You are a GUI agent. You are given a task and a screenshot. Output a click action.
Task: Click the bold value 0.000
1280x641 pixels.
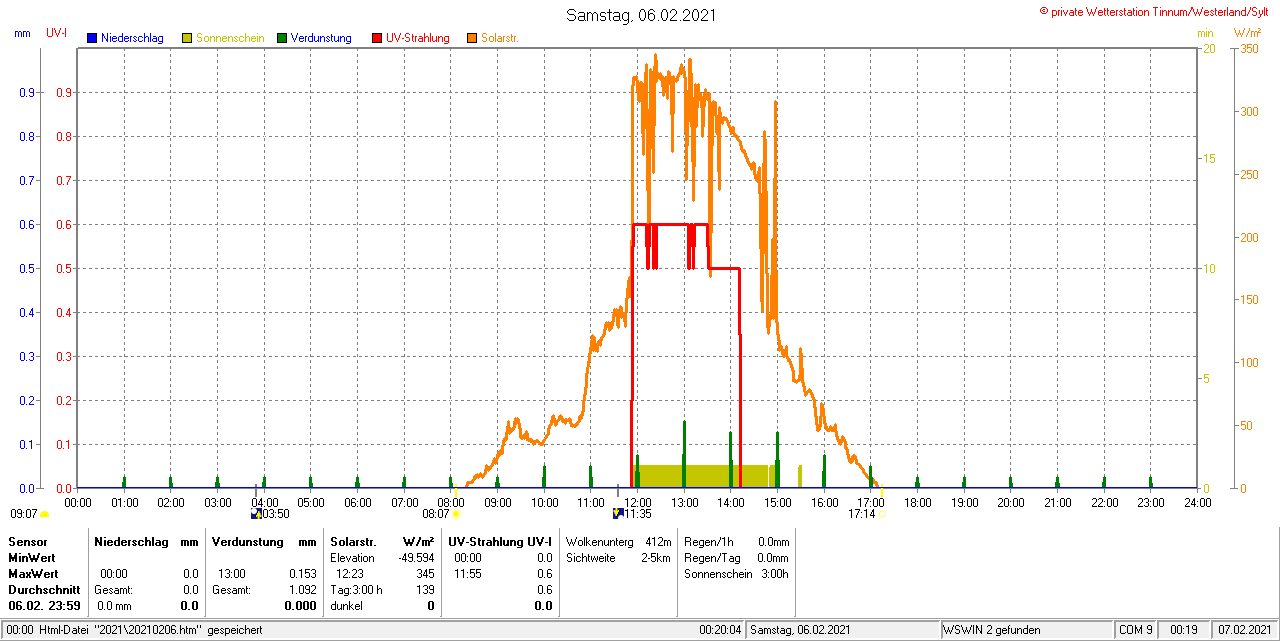pyautogui.click(x=300, y=606)
